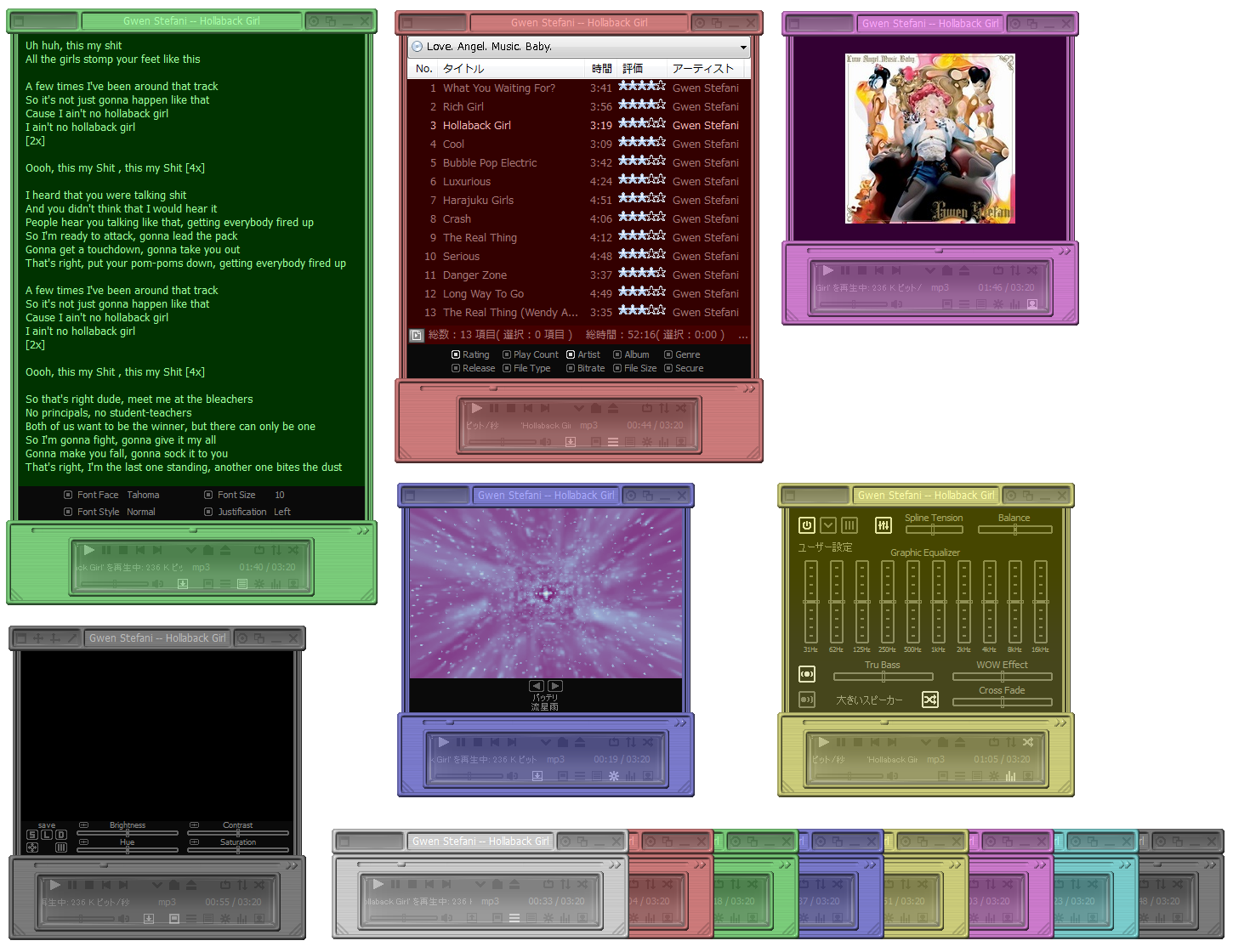The image size is (1233, 952).
Task: Eject media in the red player
Action: tap(613, 408)
